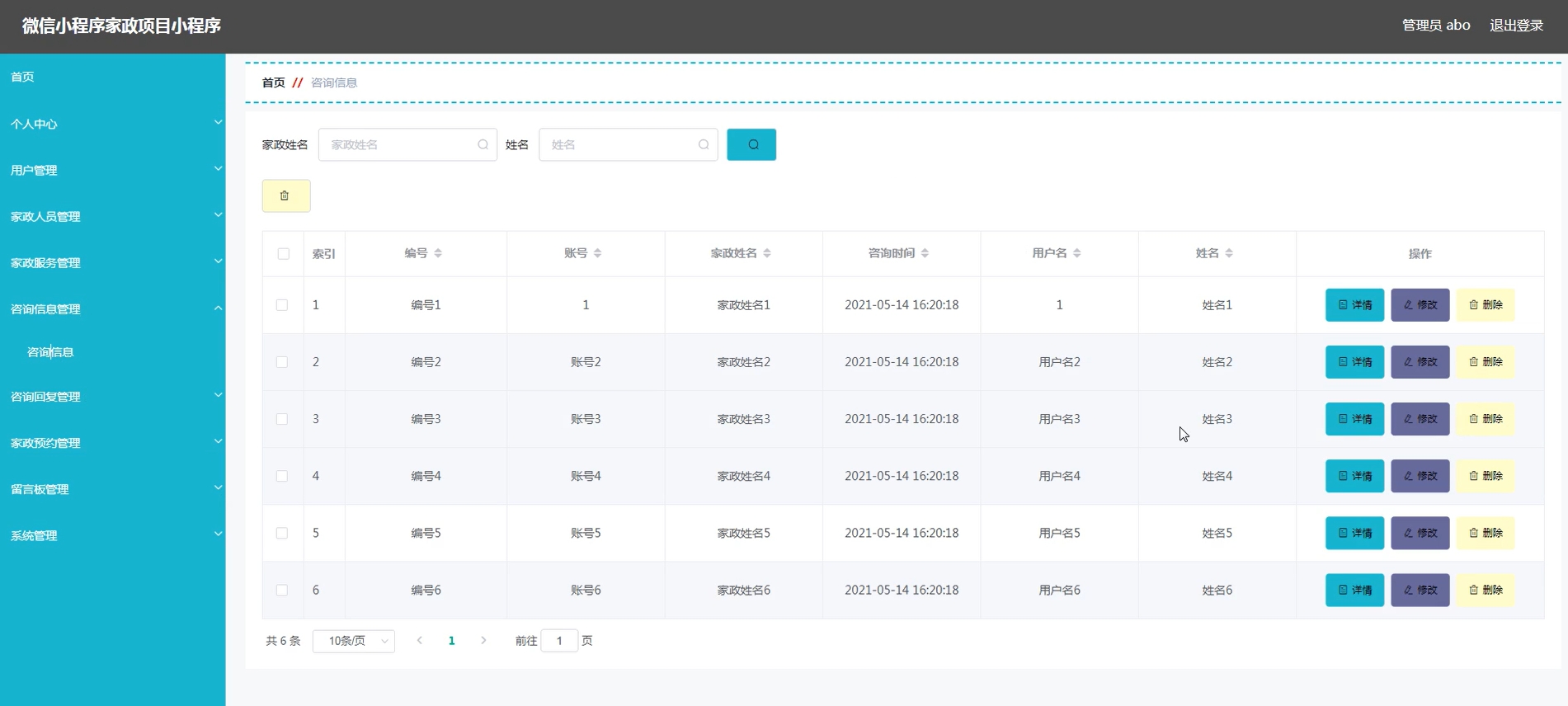Click 修改 for row 编号2
The height and width of the screenshot is (706, 1568).
(x=1420, y=362)
